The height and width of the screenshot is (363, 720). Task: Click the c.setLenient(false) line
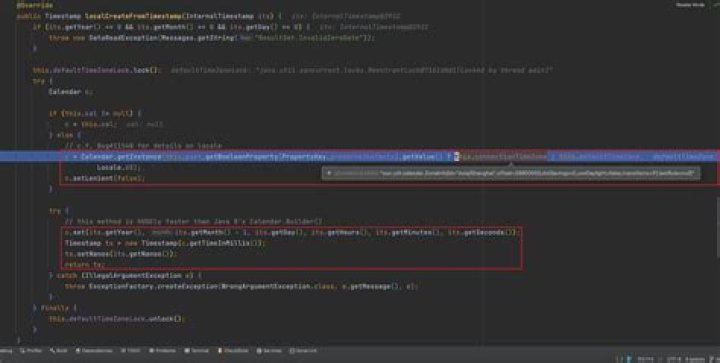click(x=105, y=178)
